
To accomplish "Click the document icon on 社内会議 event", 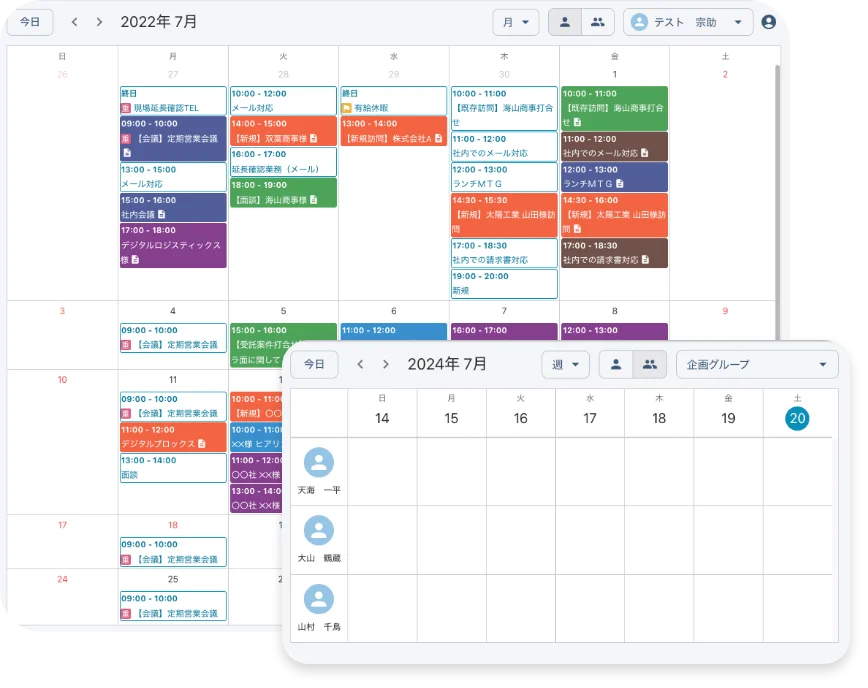I will (162, 214).
